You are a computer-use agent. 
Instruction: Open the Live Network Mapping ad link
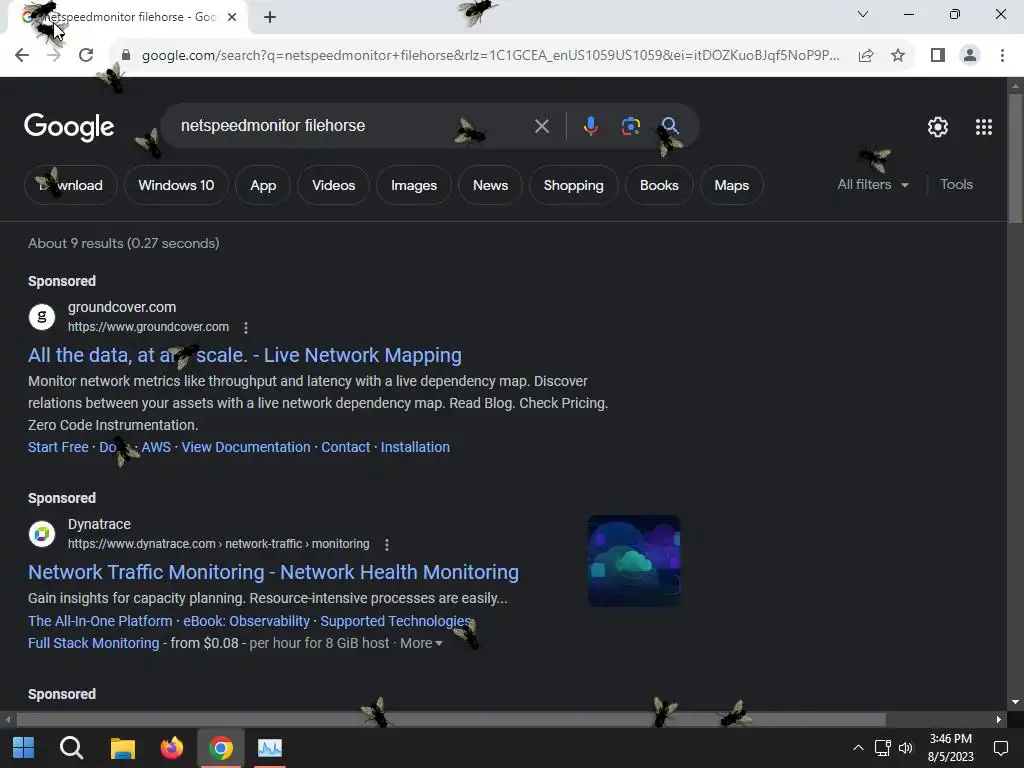pyautogui.click(x=245, y=355)
